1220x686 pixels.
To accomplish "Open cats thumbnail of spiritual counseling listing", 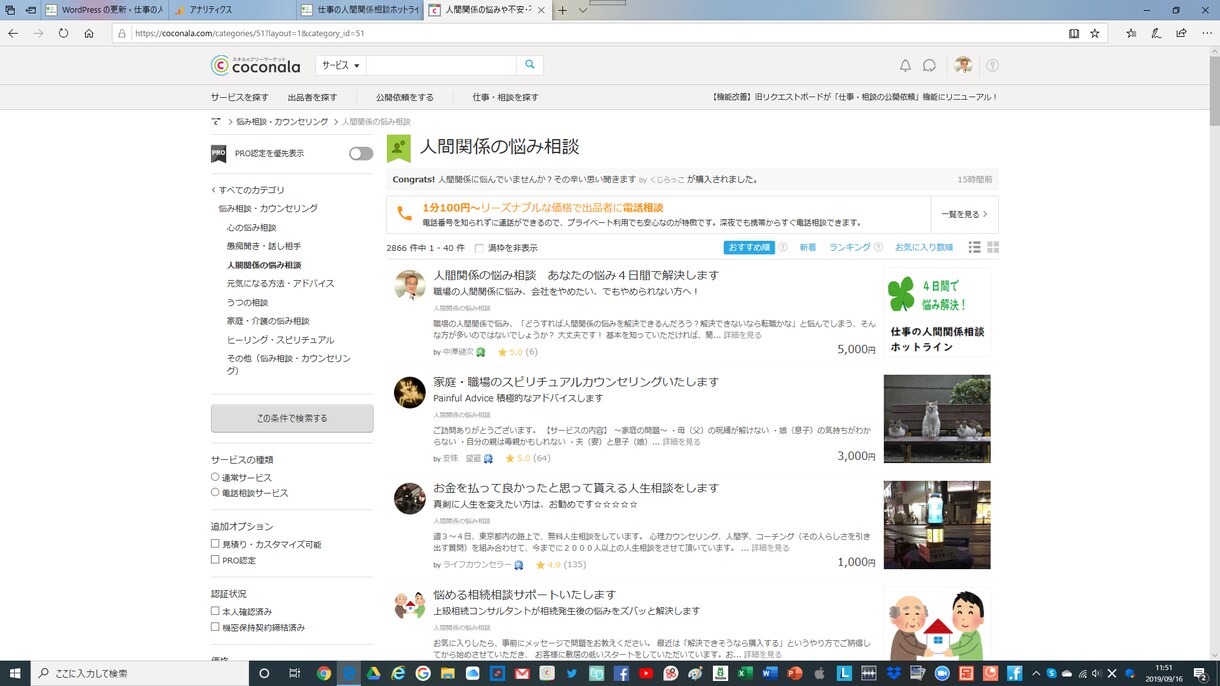I will [937, 419].
